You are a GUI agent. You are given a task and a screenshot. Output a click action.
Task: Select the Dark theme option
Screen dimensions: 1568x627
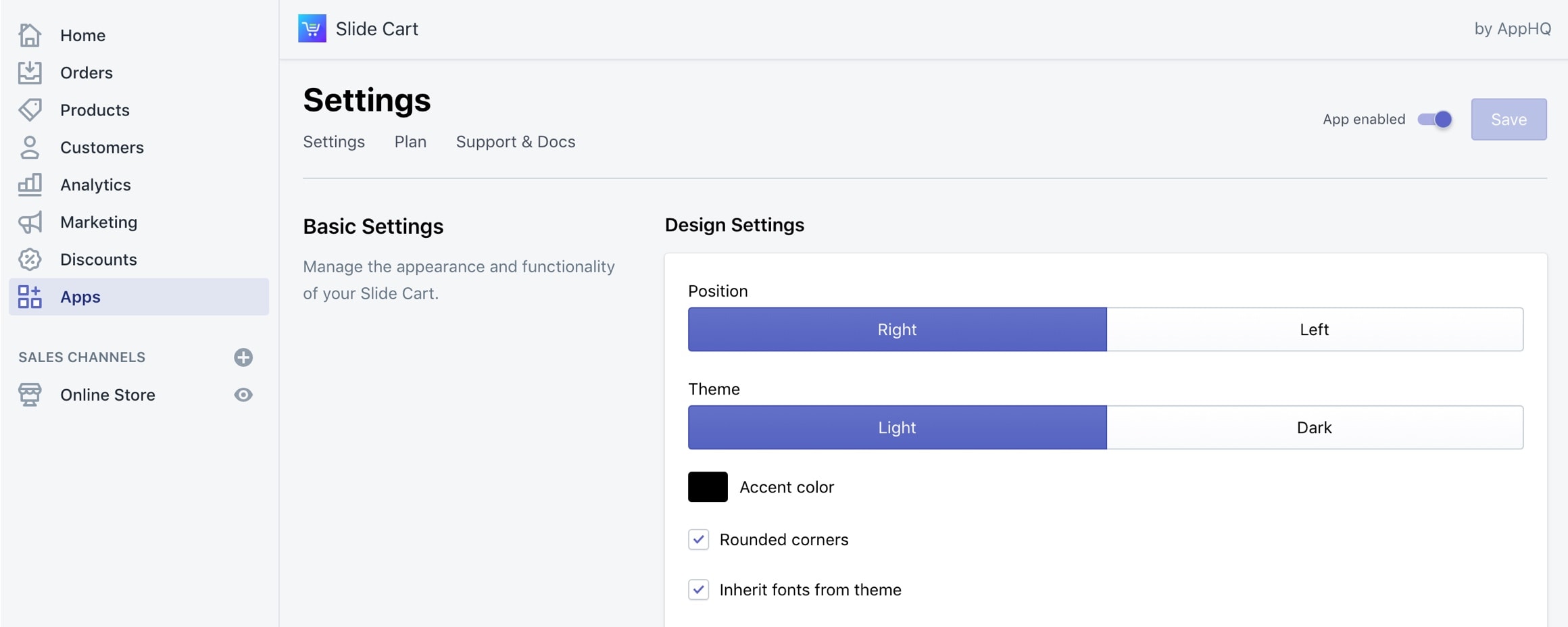coord(1315,428)
